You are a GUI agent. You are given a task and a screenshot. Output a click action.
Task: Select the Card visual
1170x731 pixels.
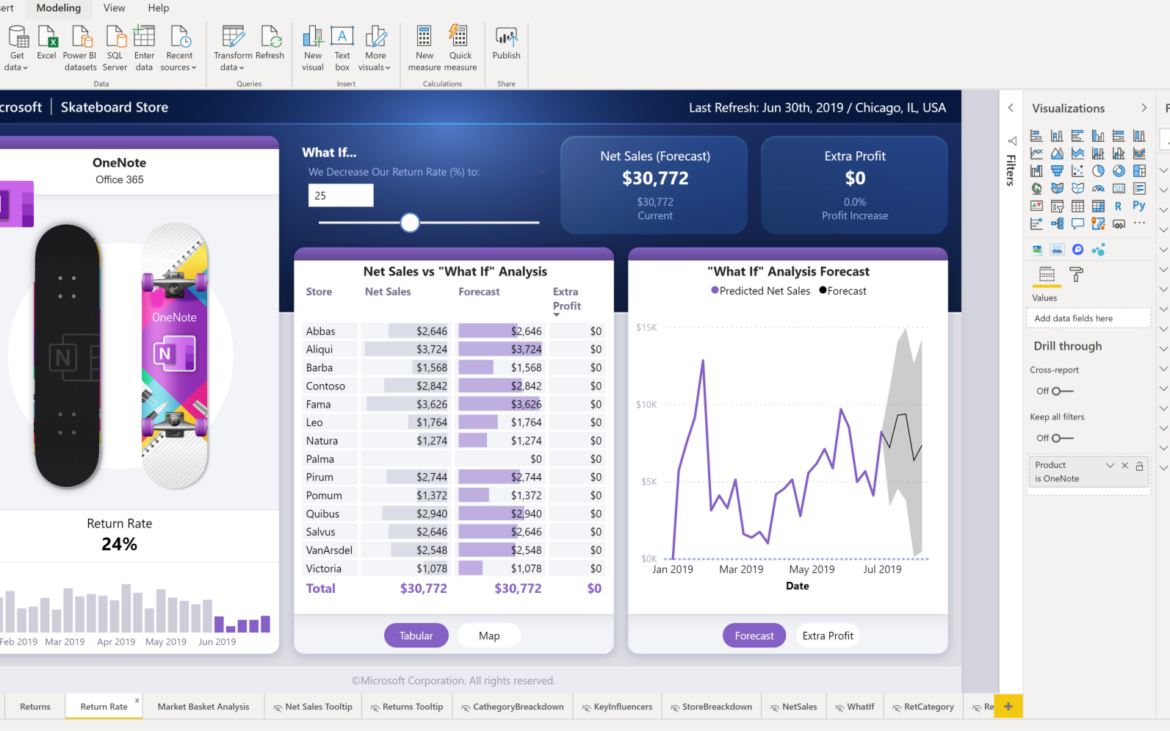[x=1119, y=188]
